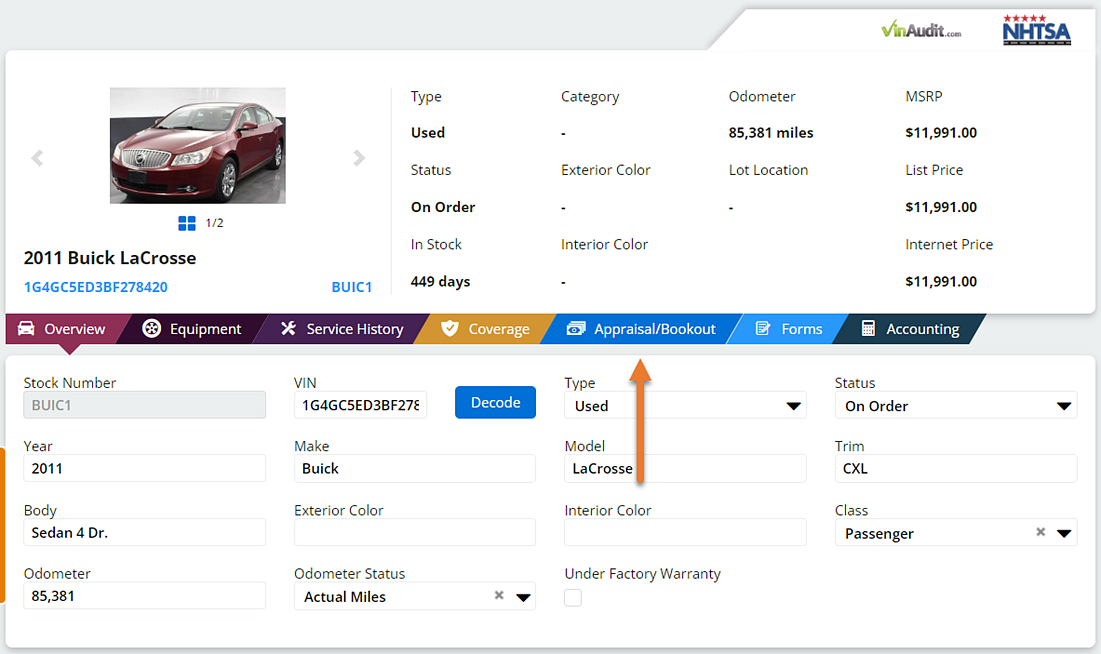This screenshot has height=654, width=1101.
Task: Clear the Class field using its X
Action: (1040, 532)
